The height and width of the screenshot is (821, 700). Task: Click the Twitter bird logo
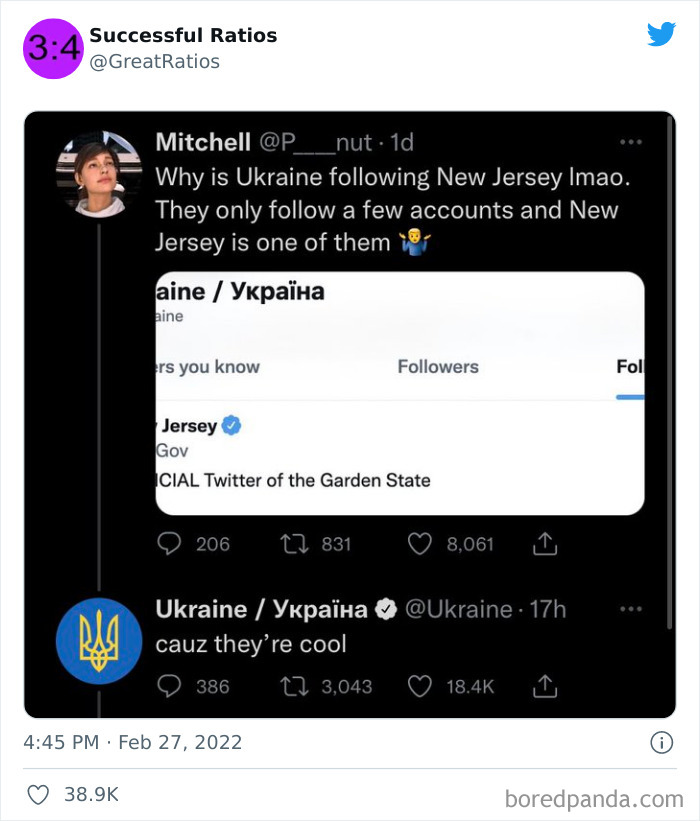[x=661, y=34]
